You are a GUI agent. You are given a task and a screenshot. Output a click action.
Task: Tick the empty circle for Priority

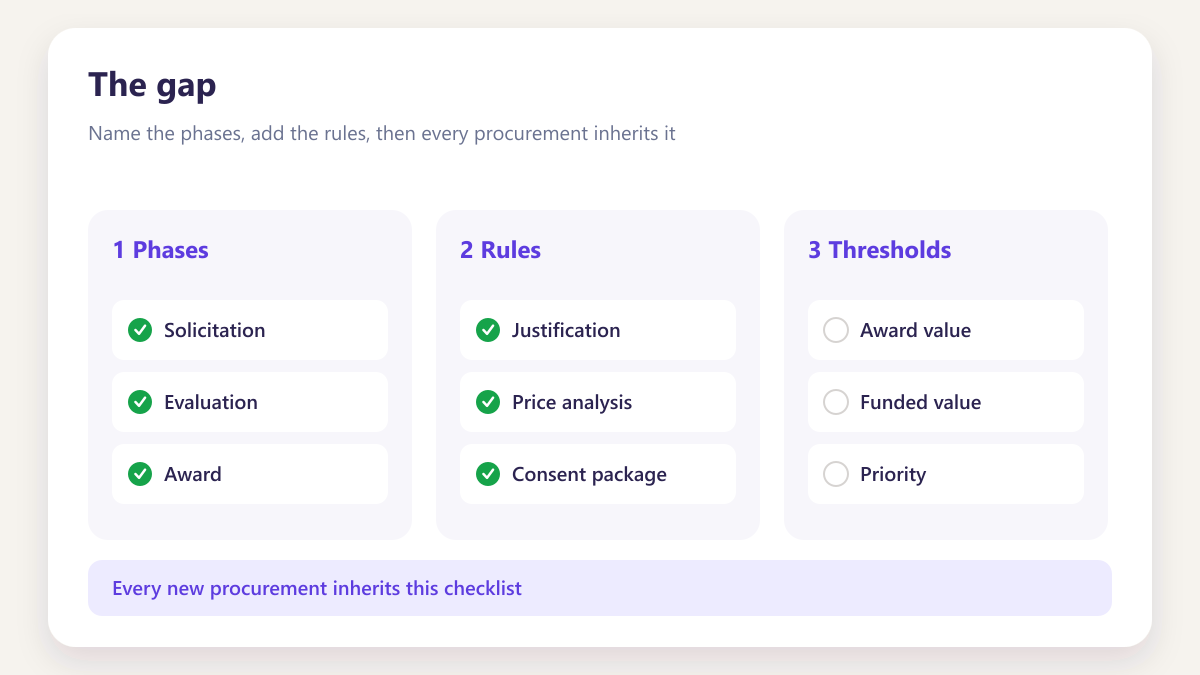[836, 474]
